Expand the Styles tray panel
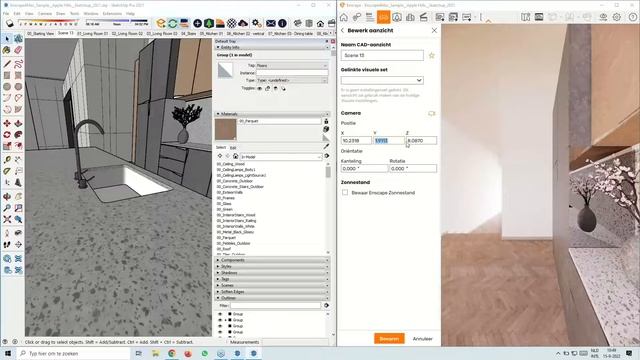The image size is (640, 360). pos(272,266)
